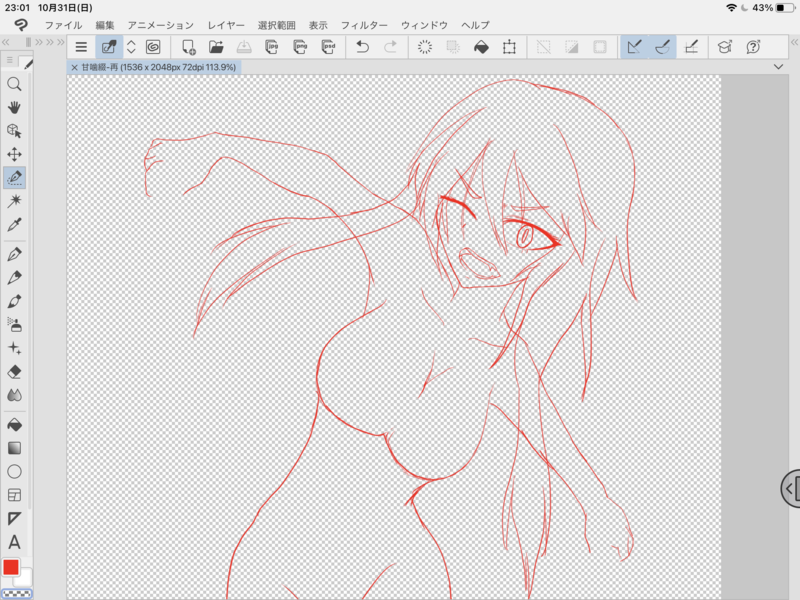800x600 pixels.
Task: Pick the Eyedropper tool
Action: point(14,226)
